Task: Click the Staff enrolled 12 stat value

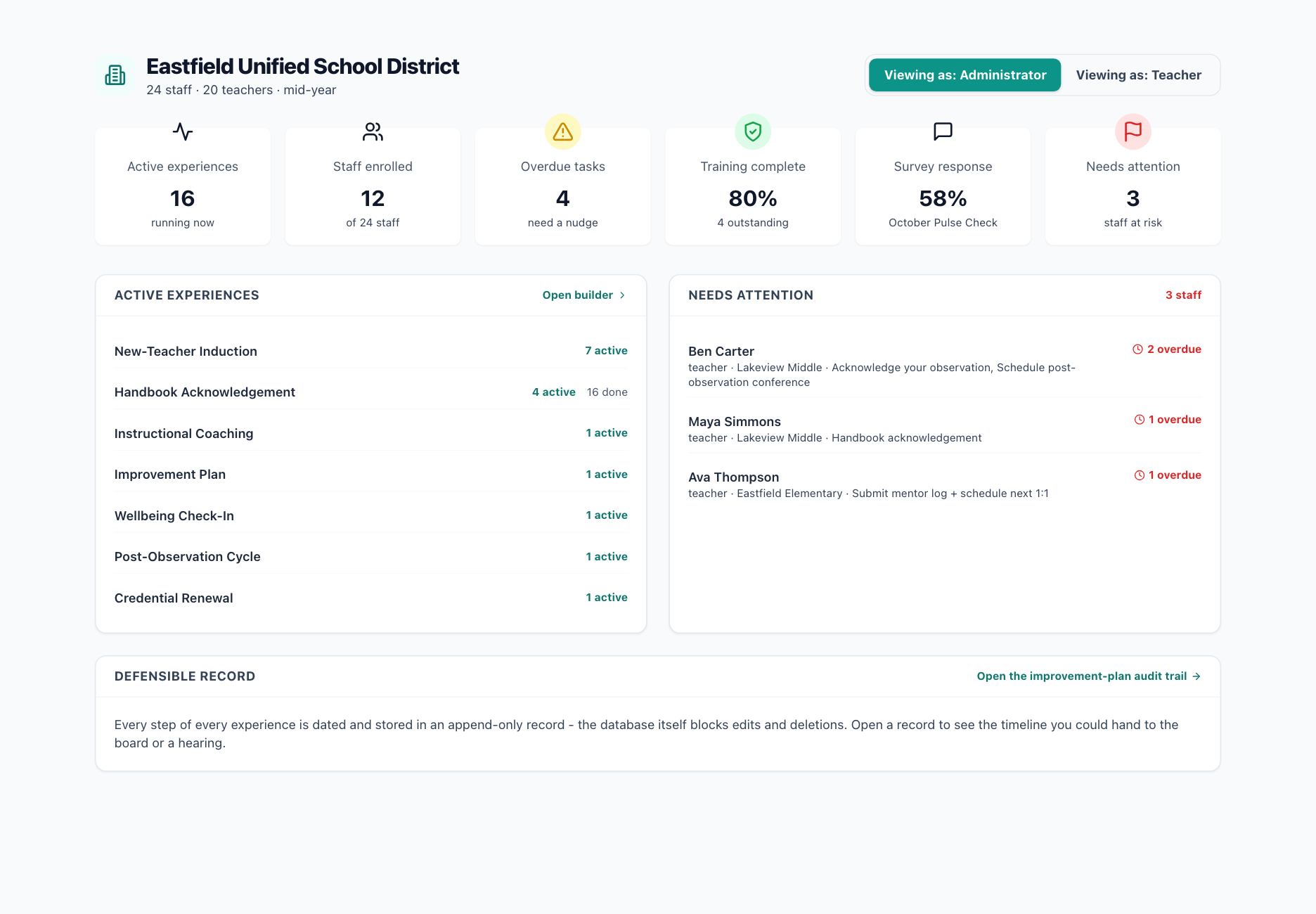Action: tap(373, 199)
